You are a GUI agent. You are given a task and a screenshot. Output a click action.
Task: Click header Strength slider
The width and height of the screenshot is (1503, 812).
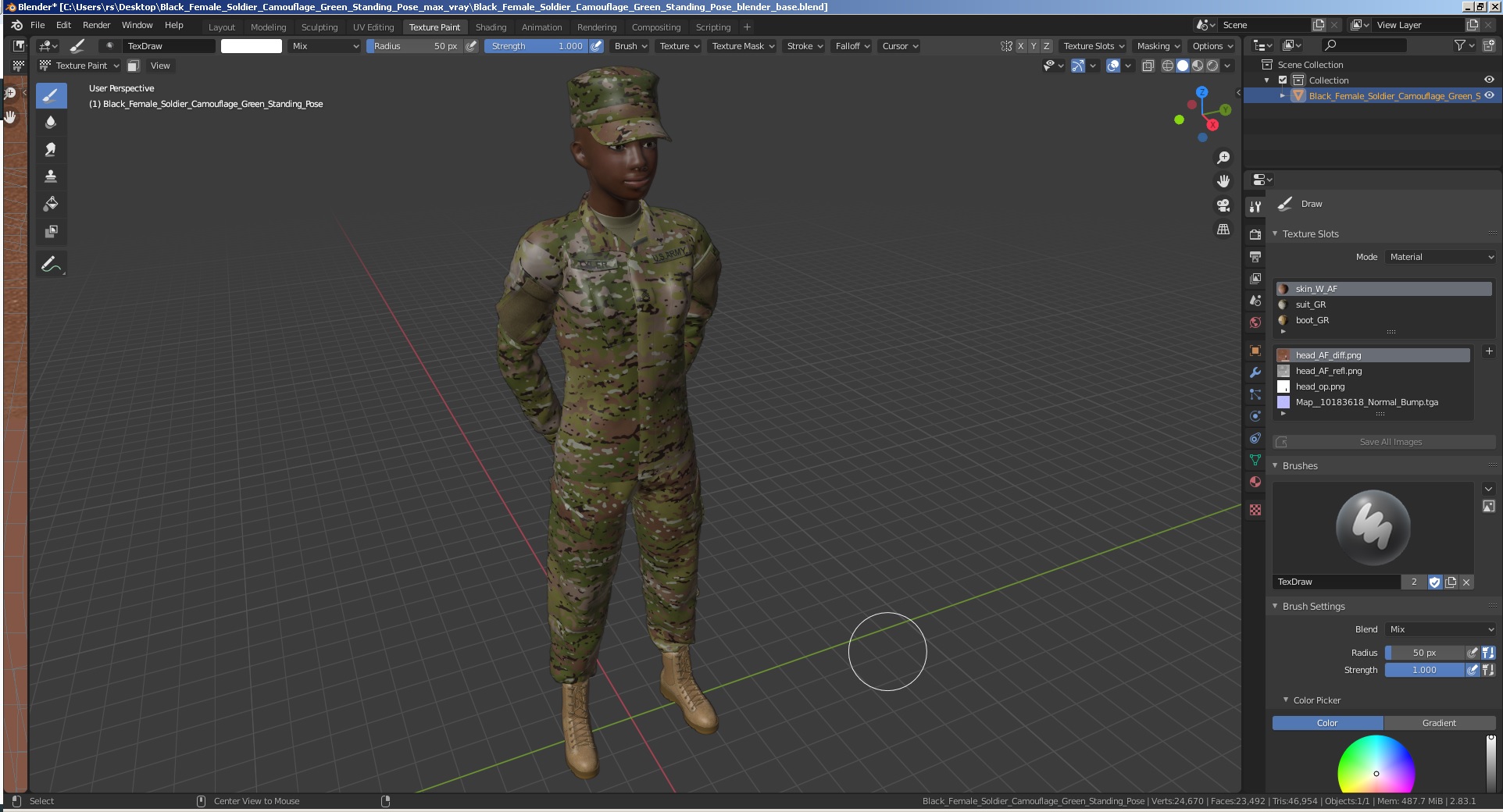point(537,46)
